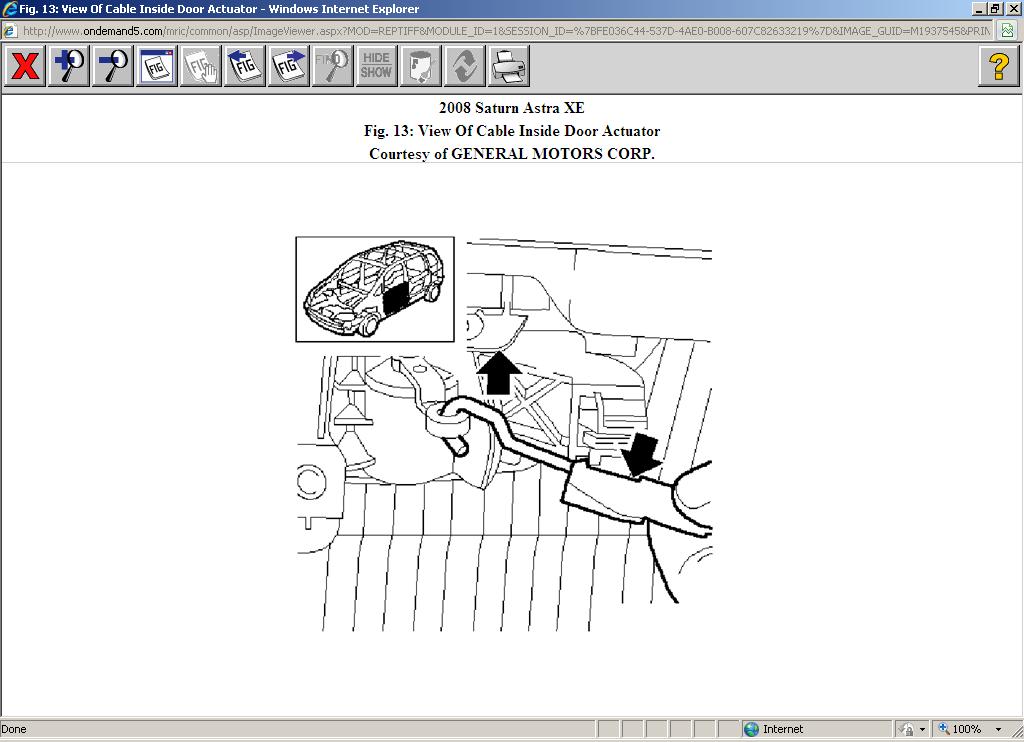Open help with the question mark

999,66
